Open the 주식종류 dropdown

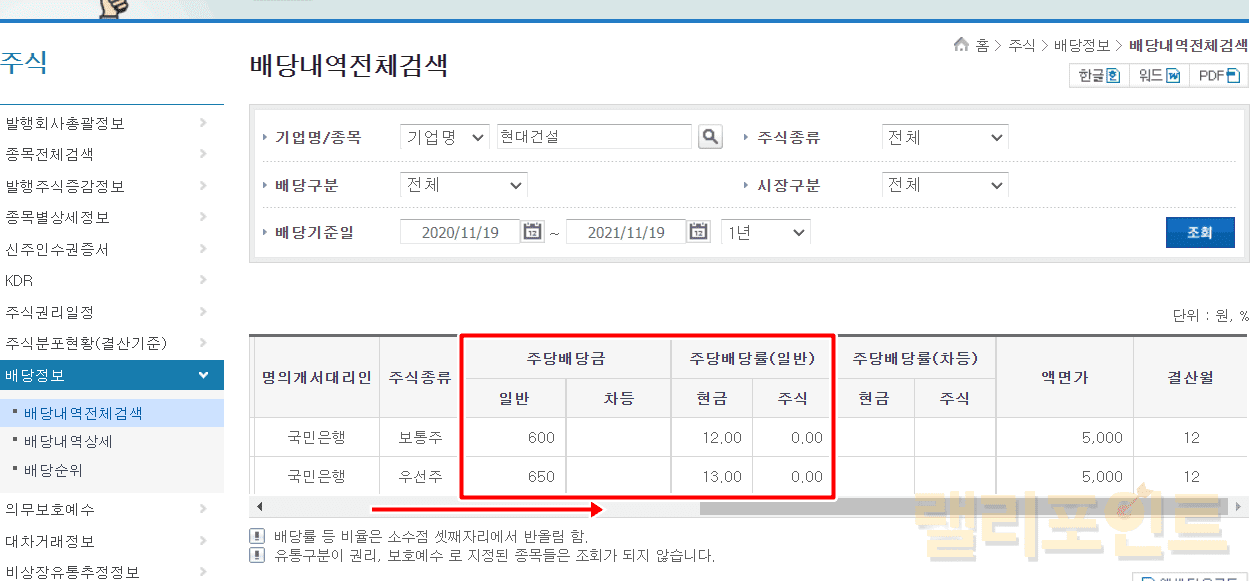tap(944, 137)
